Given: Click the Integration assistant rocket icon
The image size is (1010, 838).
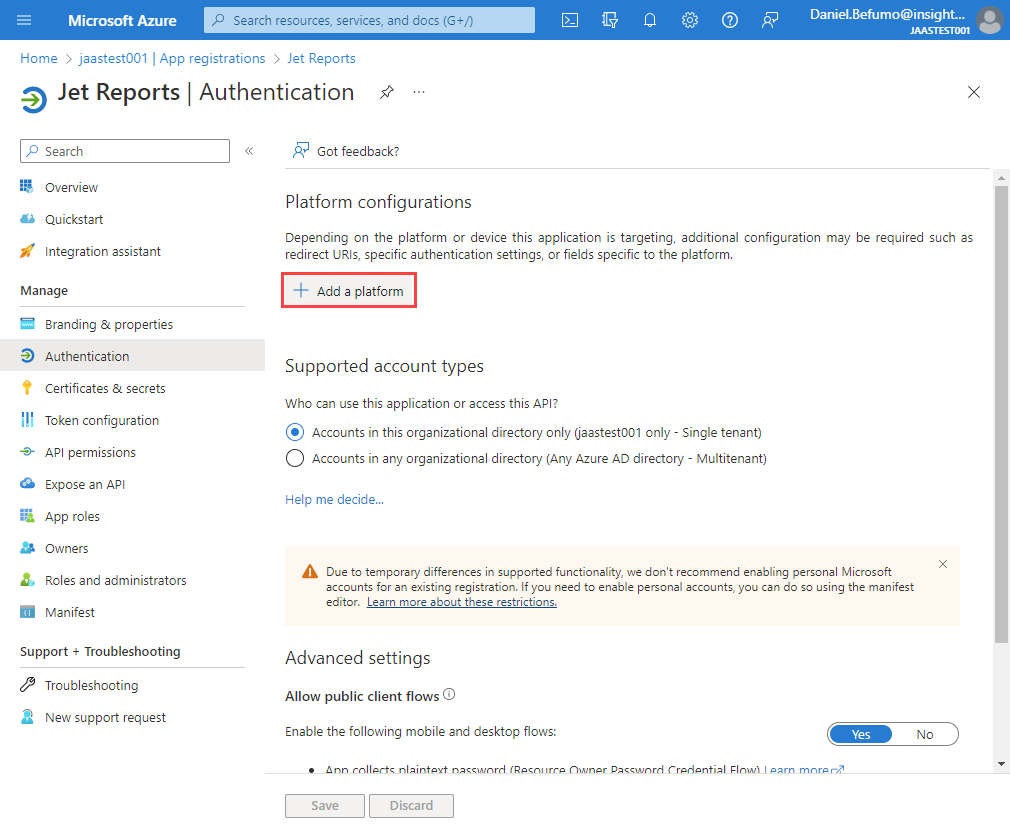Looking at the screenshot, I should tap(27, 251).
